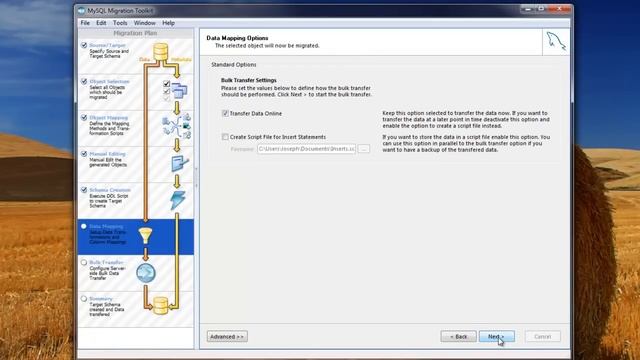Image resolution: width=640 pixels, height=360 pixels.
Task: Close the MySQL Migration Toolkit window
Action: 559,9
